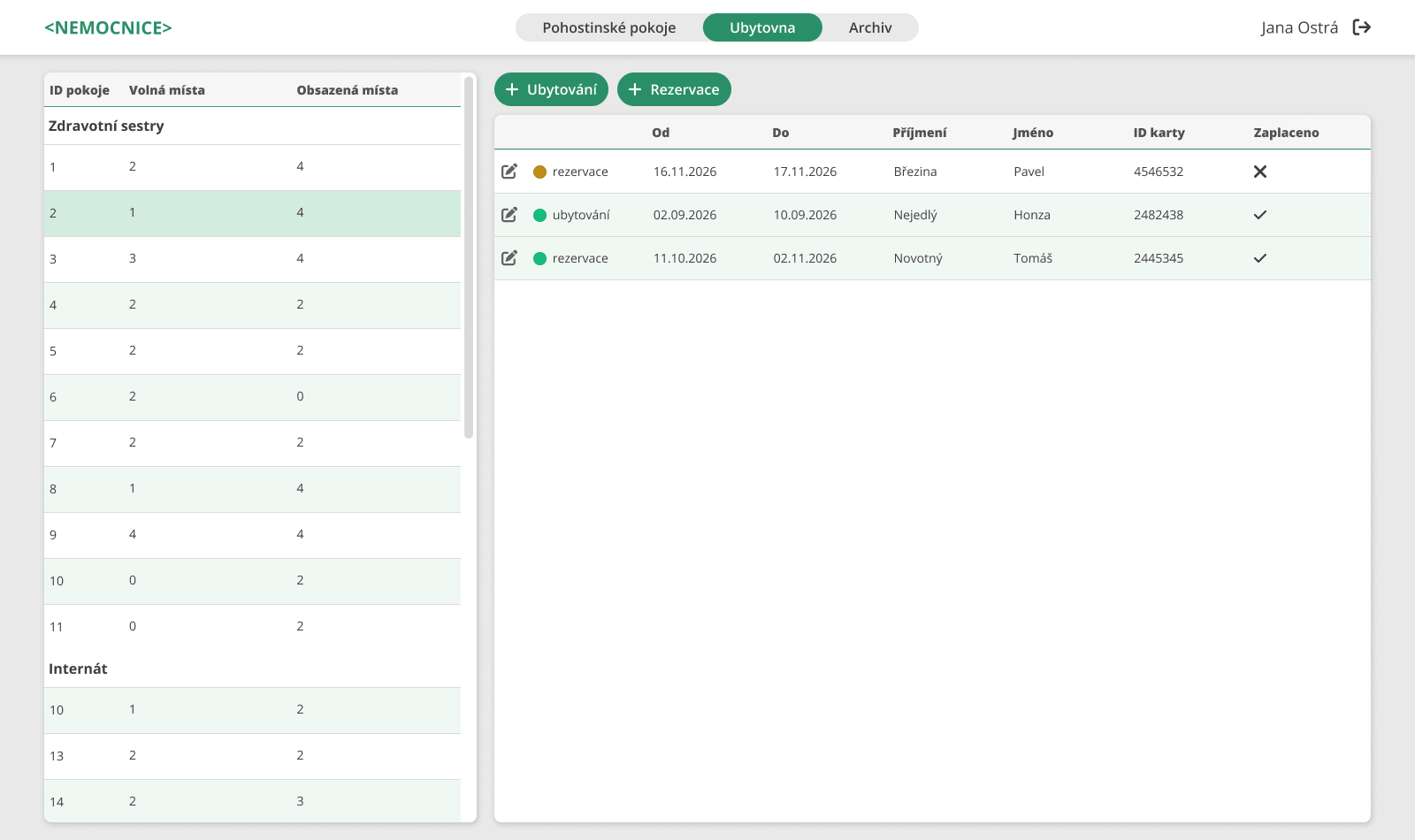The width and height of the screenshot is (1415, 840).
Task: Click the paid checkmark for Novotný
Action: (x=1260, y=258)
